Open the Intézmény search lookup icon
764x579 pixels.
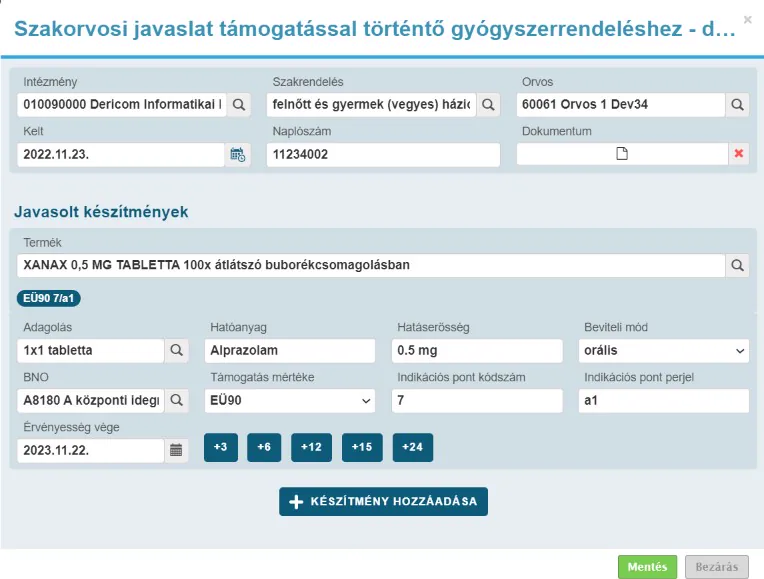pos(239,105)
